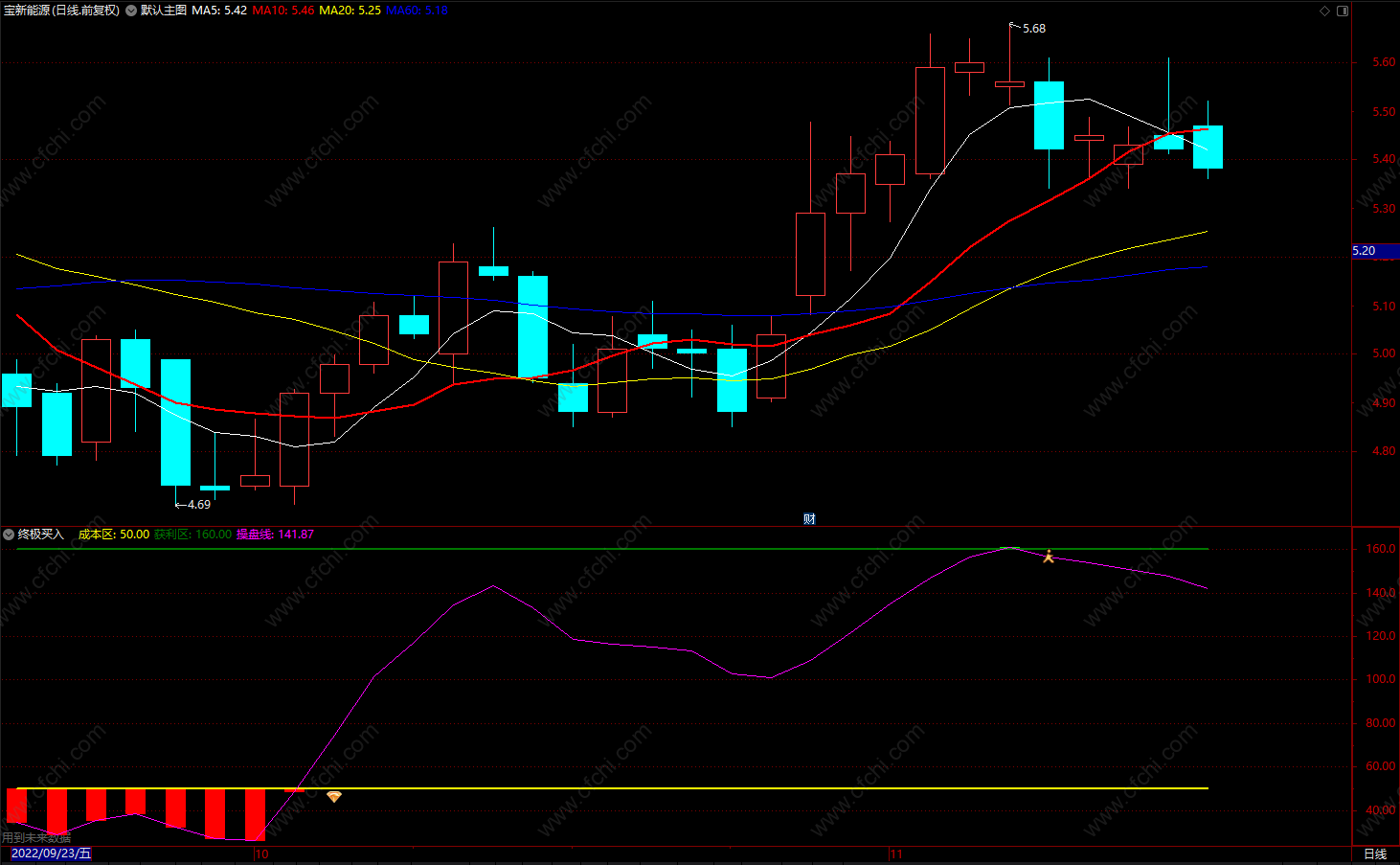Click the 5.60 price axis label

pos(1384,62)
